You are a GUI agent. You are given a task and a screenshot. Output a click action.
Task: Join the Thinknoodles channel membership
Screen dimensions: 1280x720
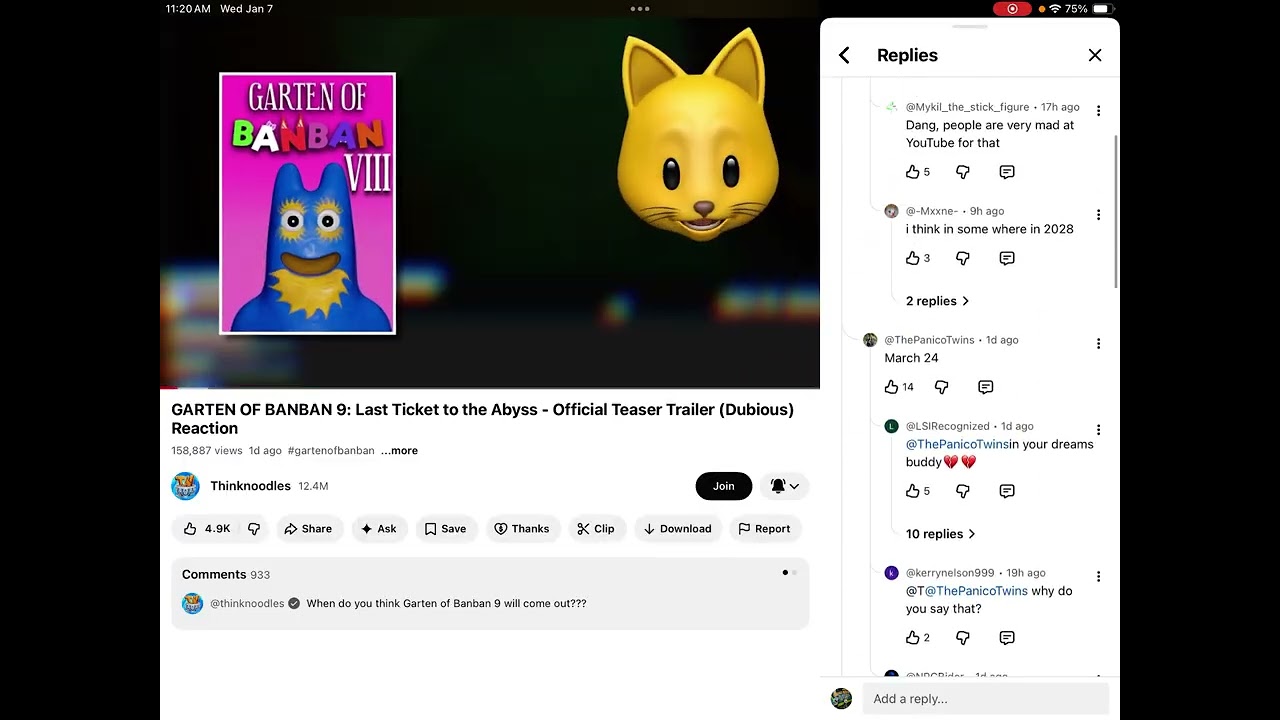724,486
